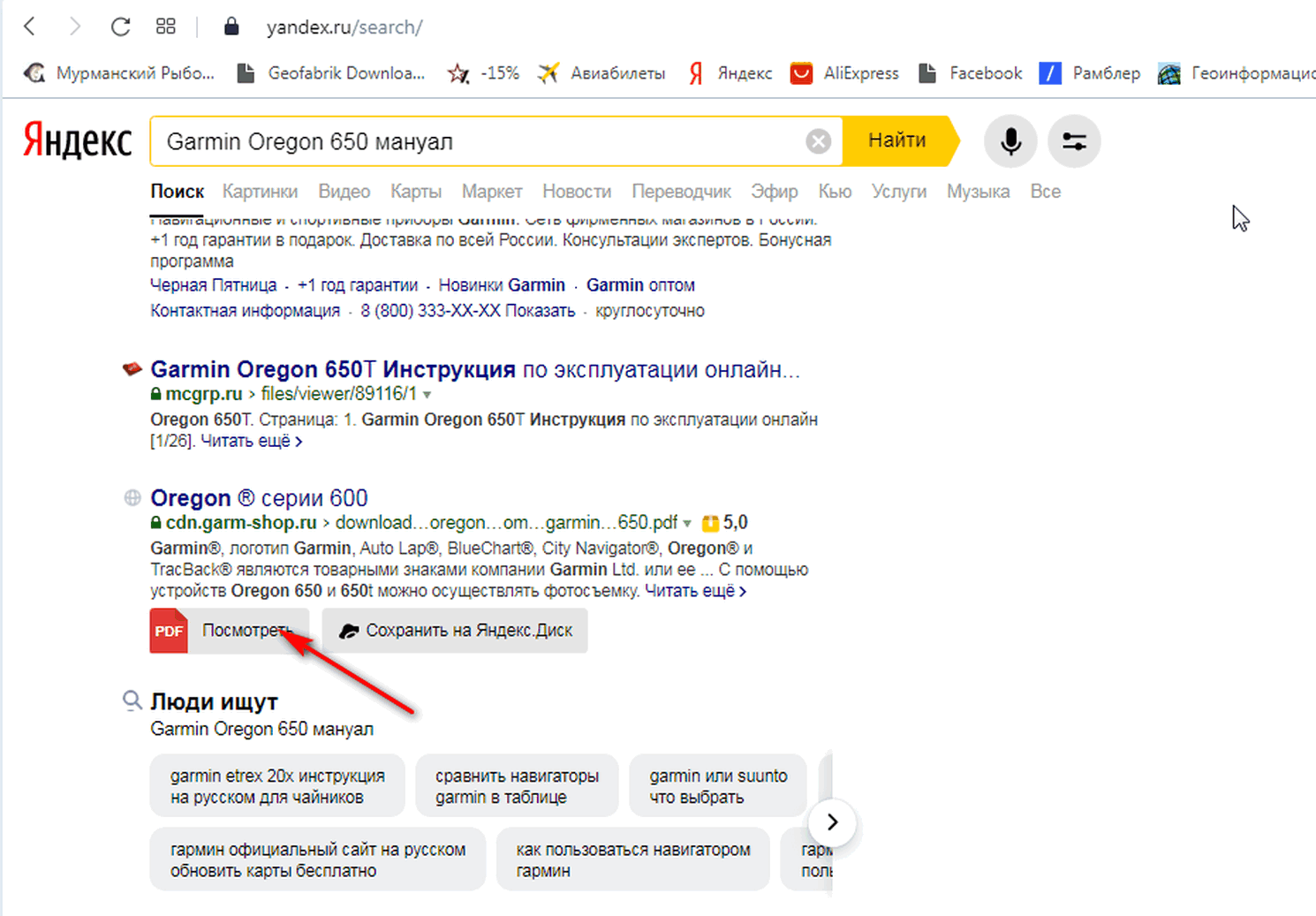Open the Все tab menu
This screenshot has height=916, width=1316.
click(x=1045, y=192)
